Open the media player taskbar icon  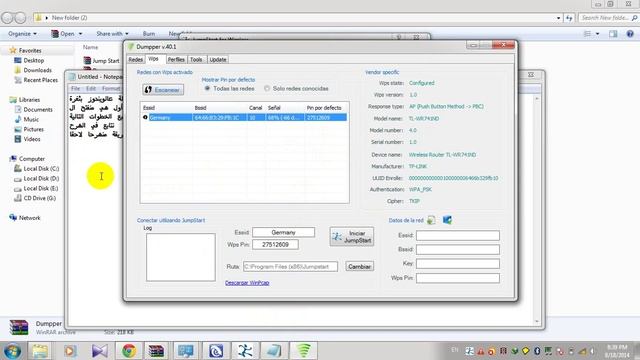[69, 351]
